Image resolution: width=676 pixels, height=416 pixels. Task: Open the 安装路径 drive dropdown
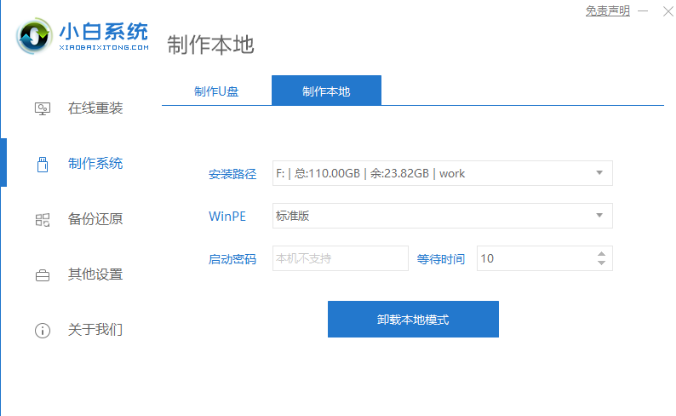[599, 173]
